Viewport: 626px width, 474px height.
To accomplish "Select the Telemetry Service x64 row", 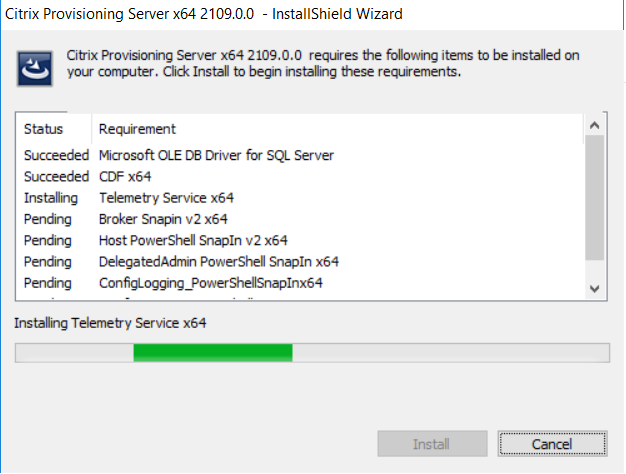I will 299,198.
